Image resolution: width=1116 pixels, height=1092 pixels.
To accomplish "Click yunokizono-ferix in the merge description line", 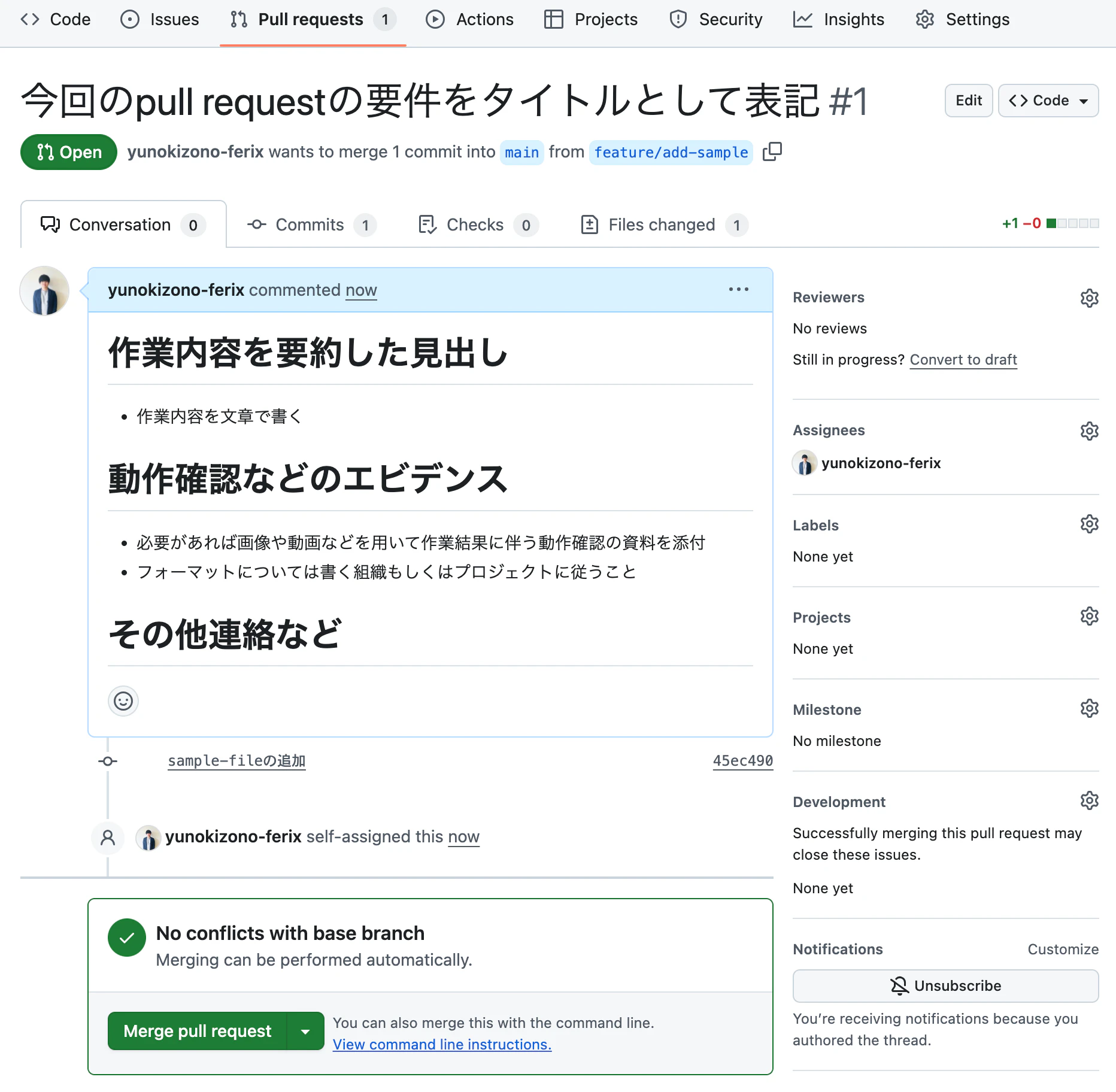I will point(195,152).
